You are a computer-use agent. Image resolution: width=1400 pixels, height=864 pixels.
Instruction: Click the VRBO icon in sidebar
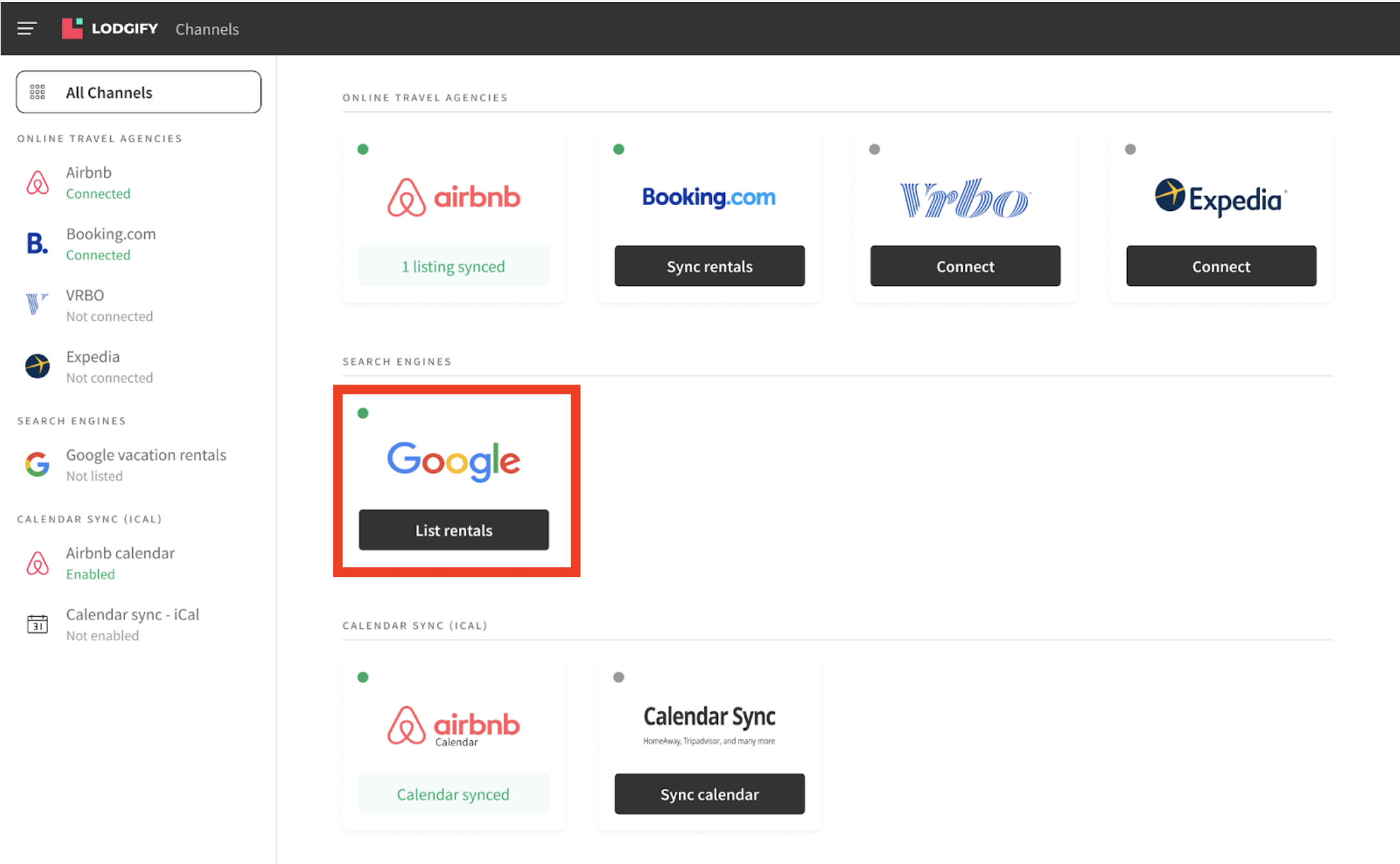click(x=37, y=304)
